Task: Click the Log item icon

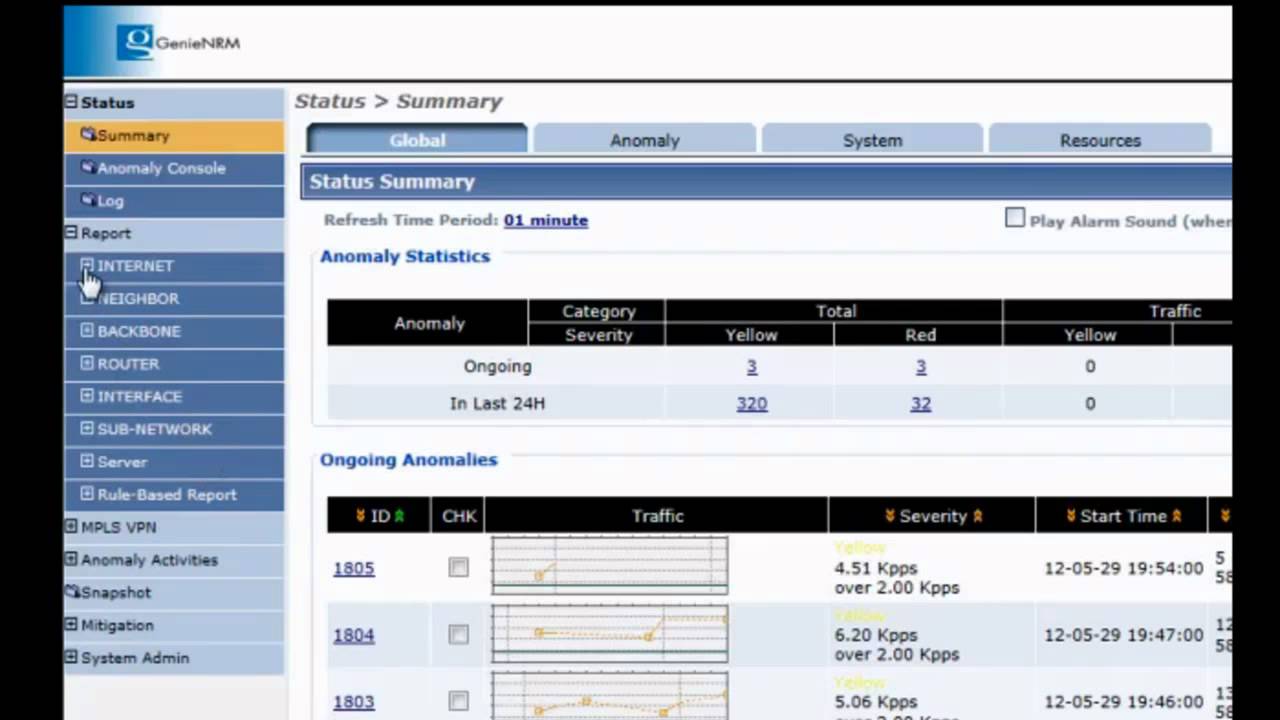Action: (x=88, y=200)
